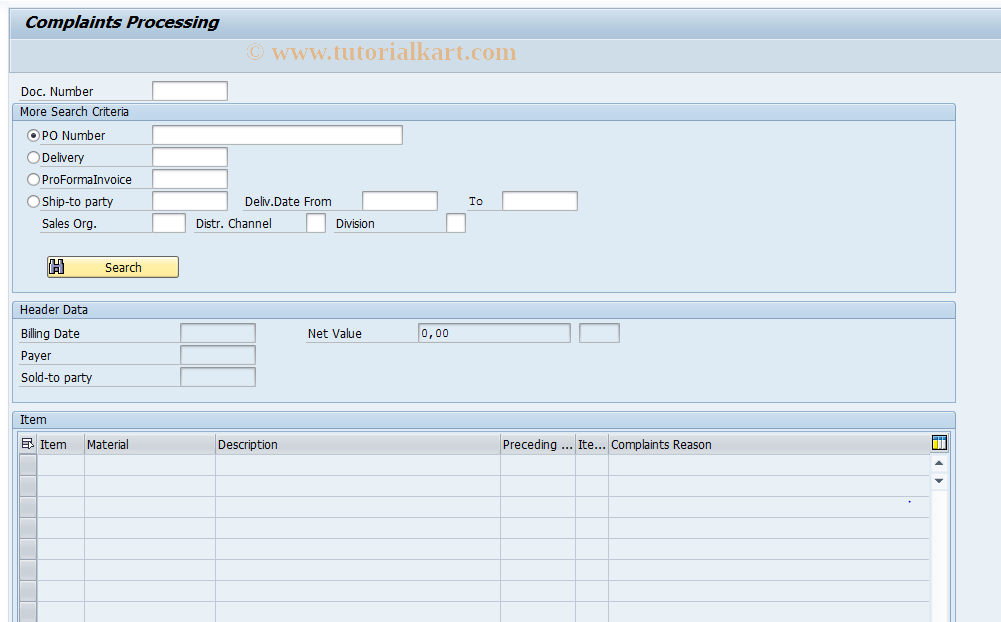
Task: Click the Net Value field showing 0,00
Action: pyautogui.click(x=494, y=333)
